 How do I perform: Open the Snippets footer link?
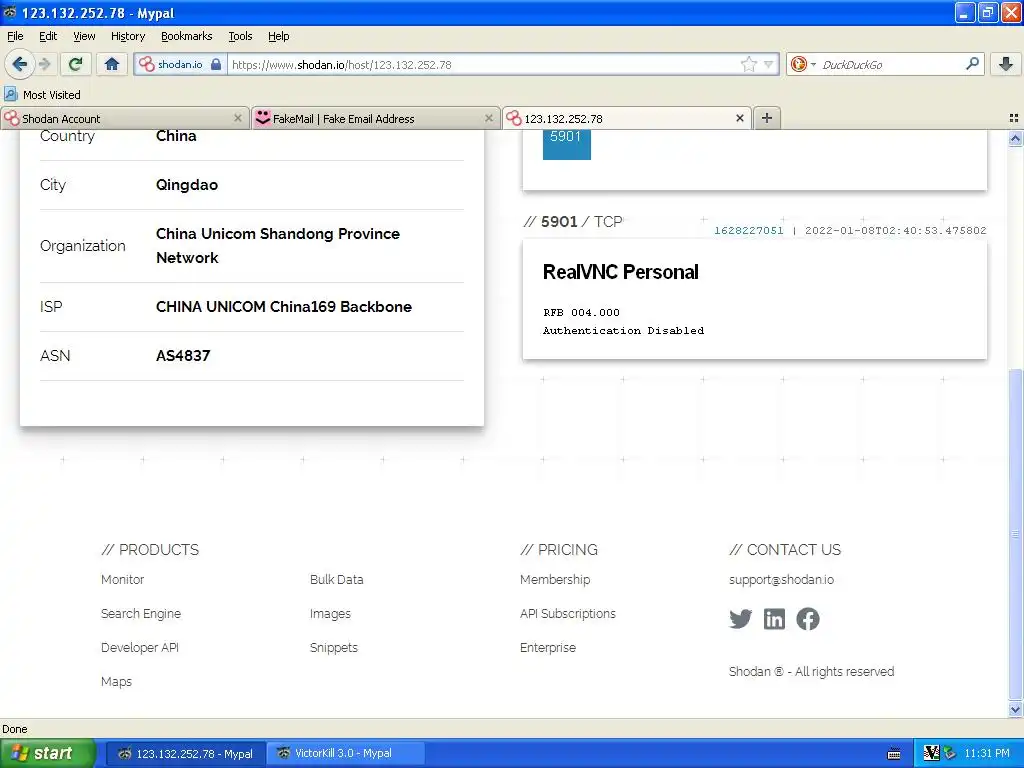coord(334,647)
